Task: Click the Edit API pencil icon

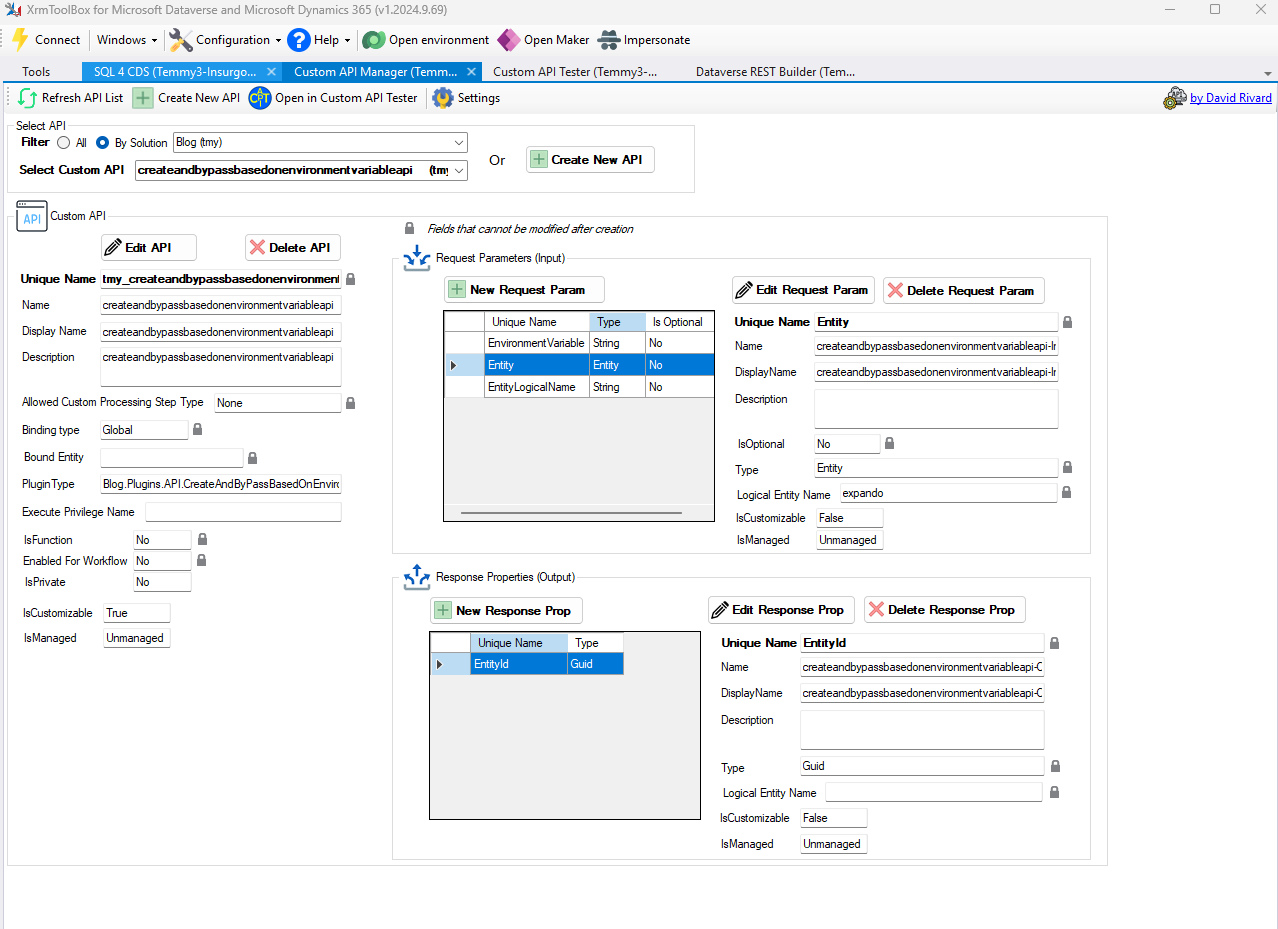Action: coord(113,248)
